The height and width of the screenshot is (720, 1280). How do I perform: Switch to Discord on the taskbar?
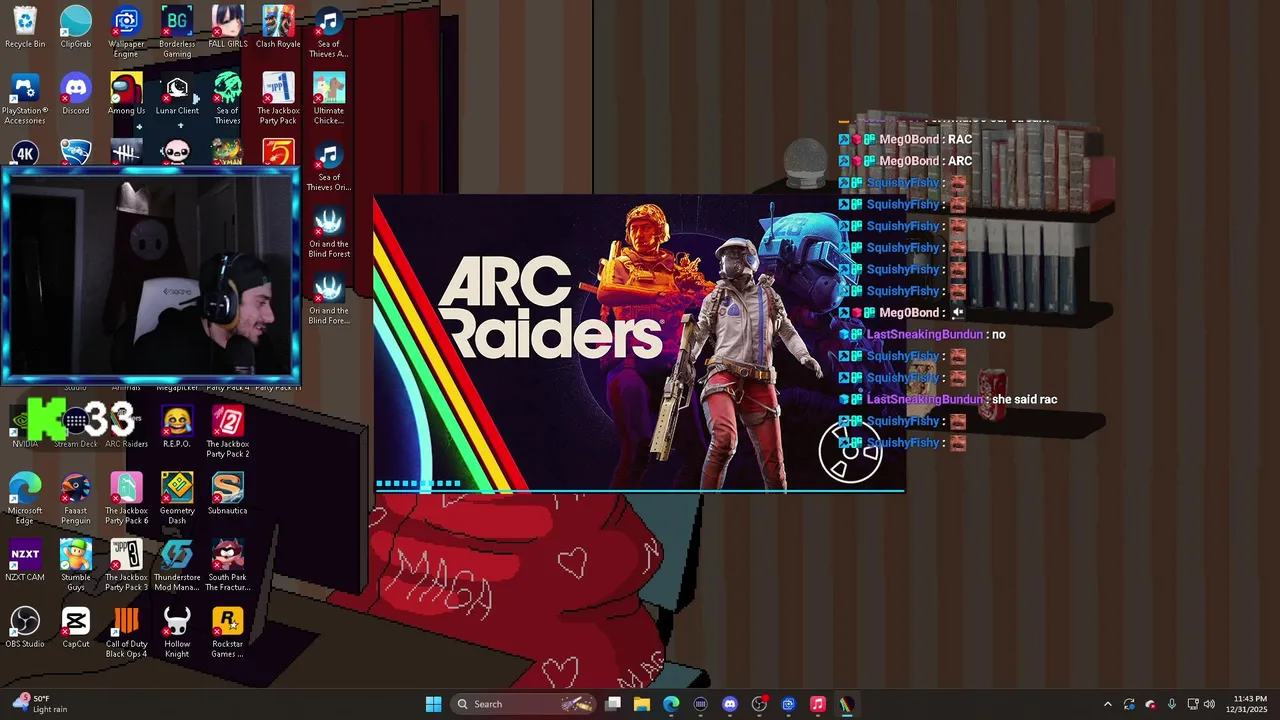click(x=730, y=704)
